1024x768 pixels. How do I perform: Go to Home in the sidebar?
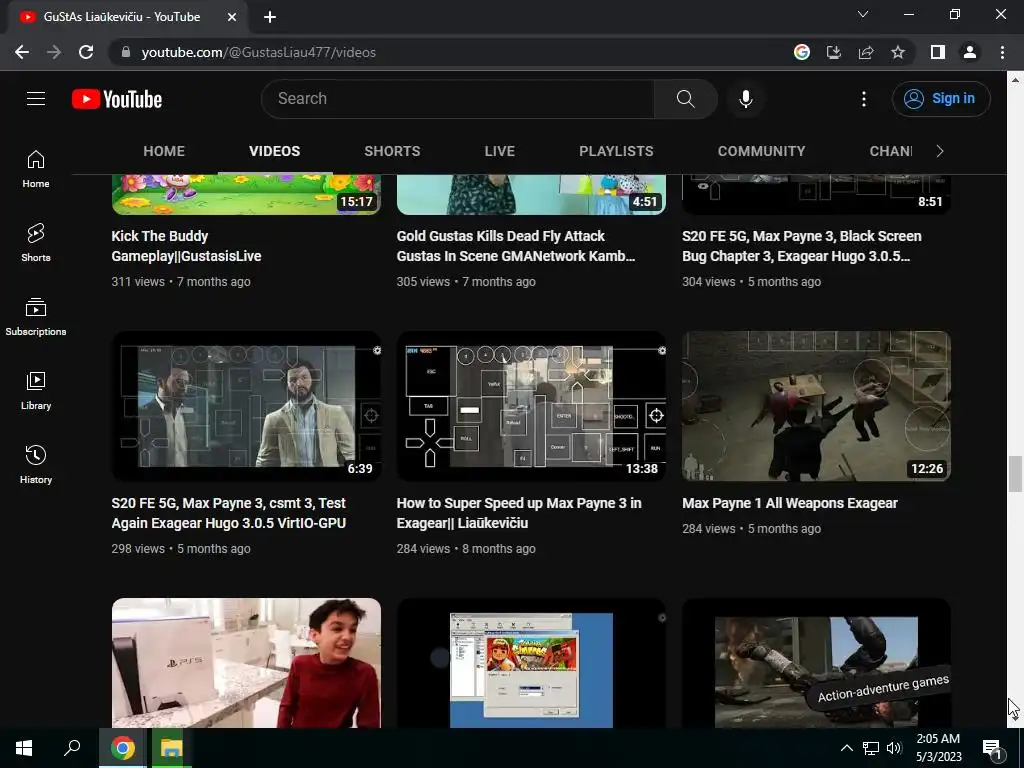pos(36,169)
